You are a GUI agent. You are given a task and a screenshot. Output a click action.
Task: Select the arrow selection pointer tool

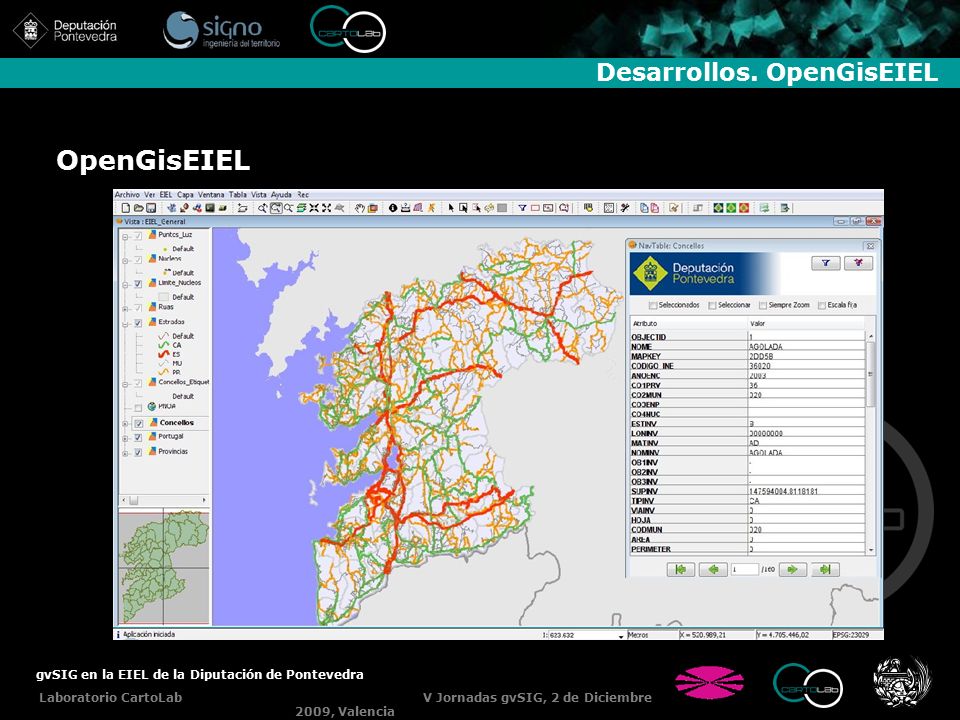click(451, 208)
